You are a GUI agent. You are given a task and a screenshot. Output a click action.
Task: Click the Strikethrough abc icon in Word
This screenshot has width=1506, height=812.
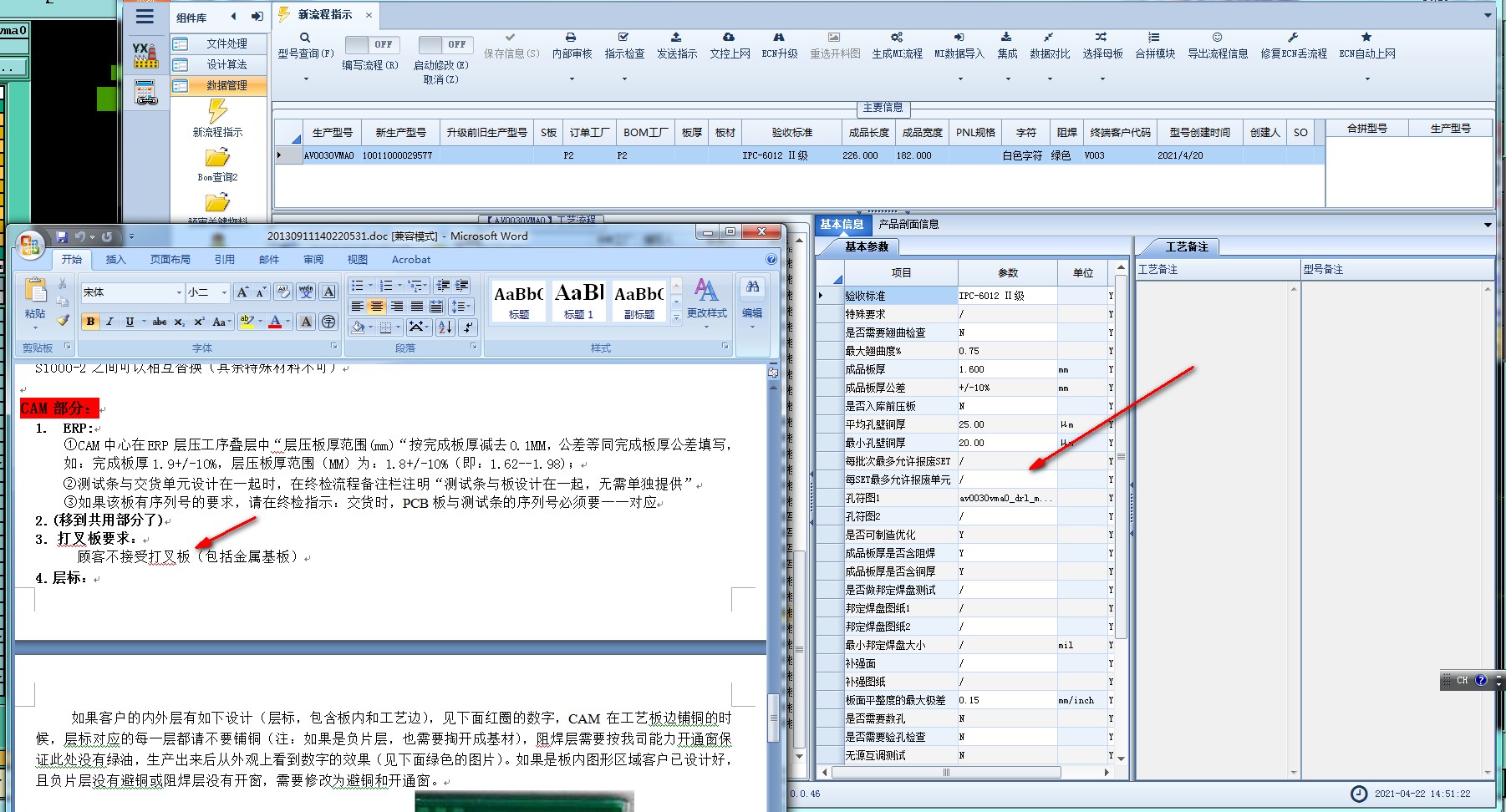pos(159,322)
